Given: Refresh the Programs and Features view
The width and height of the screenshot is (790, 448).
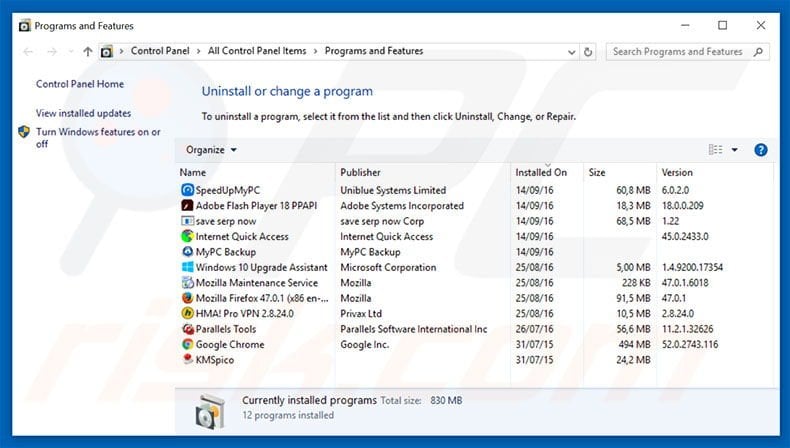Looking at the screenshot, I should point(587,51).
